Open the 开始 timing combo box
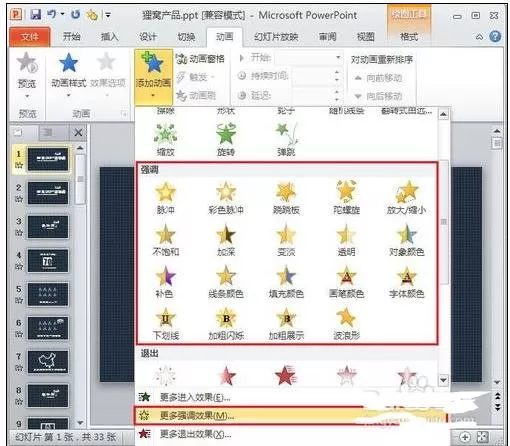 (x=309, y=58)
